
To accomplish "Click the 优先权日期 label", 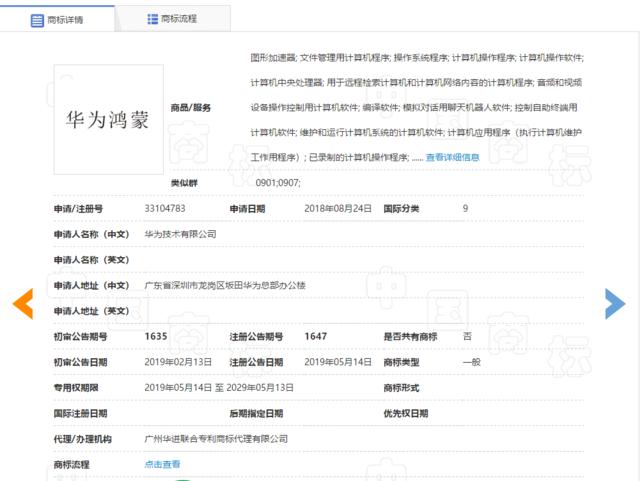I will click(x=406, y=414).
